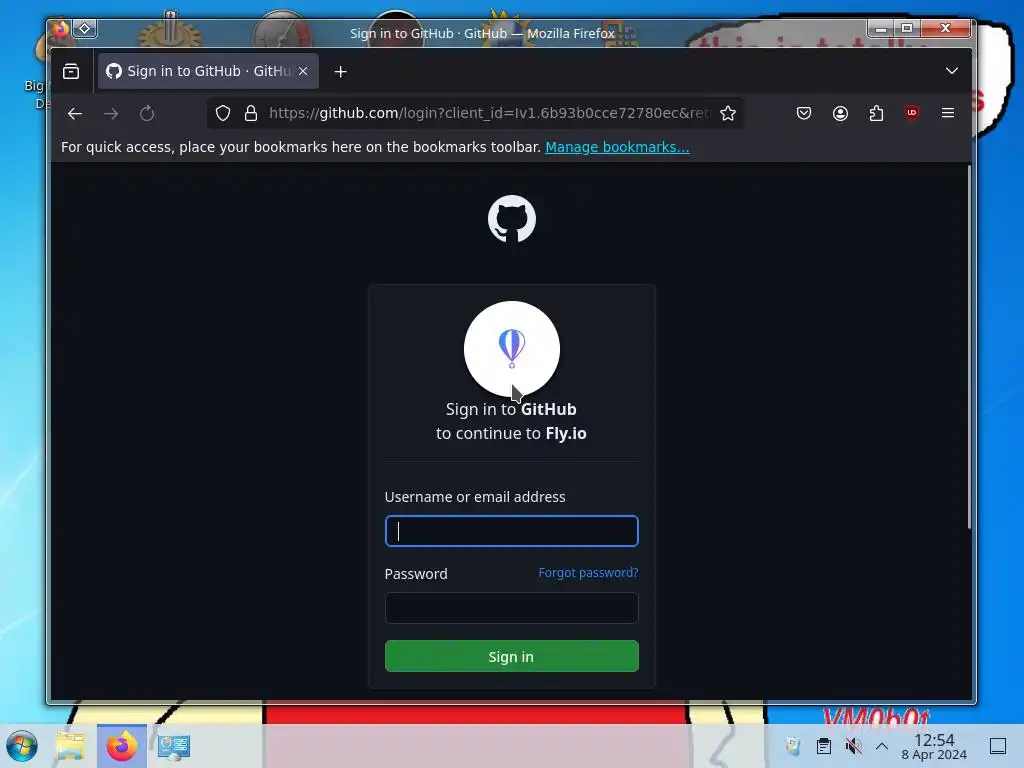Focus the Password input field
Screen dimensions: 1024x768
(512, 608)
